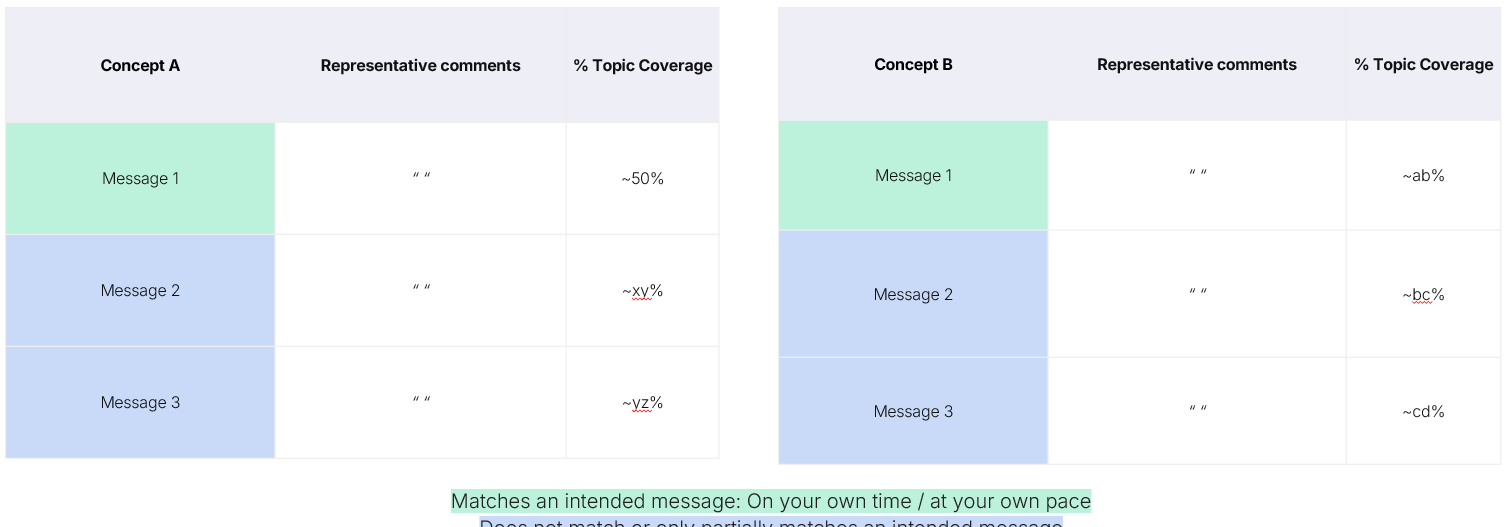1508x527 pixels.
Task: Click green Message 1 cell under Concept A
Action: click(x=140, y=179)
